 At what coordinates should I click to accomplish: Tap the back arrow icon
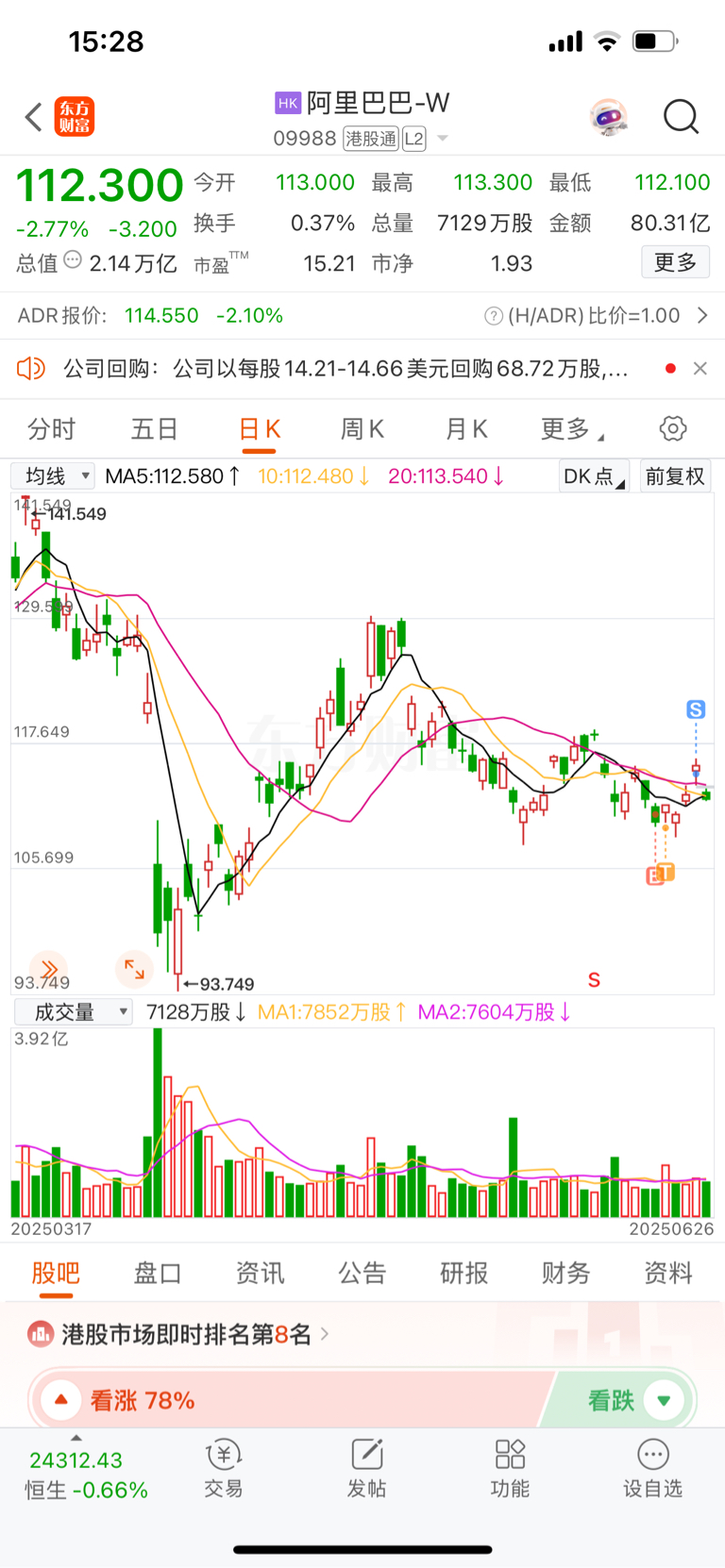click(34, 117)
